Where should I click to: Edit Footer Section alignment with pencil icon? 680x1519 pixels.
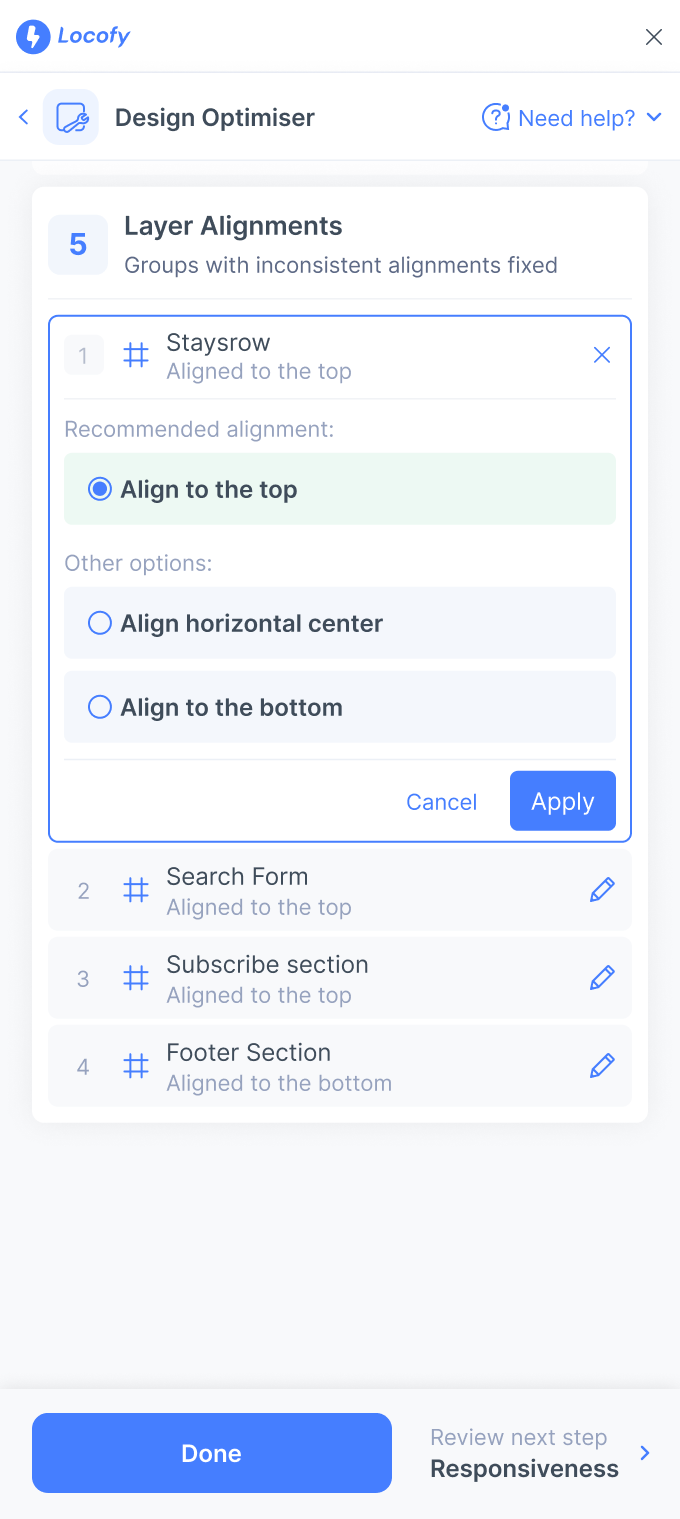tap(602, 1066)
